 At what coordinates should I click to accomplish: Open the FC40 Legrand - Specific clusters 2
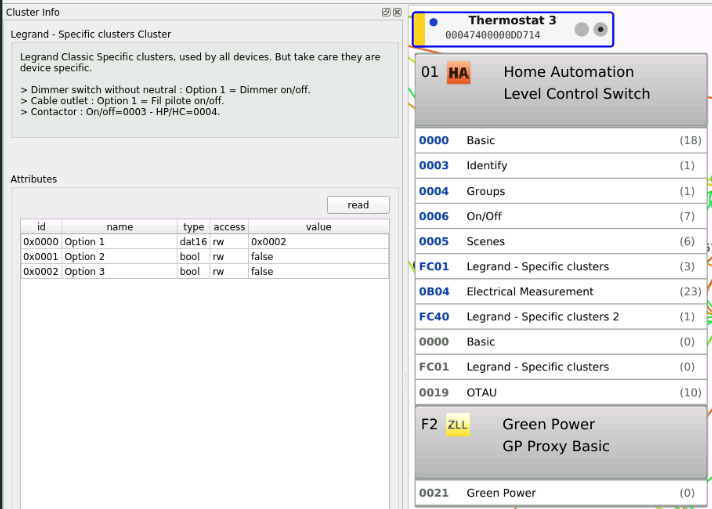coord(561,316)
